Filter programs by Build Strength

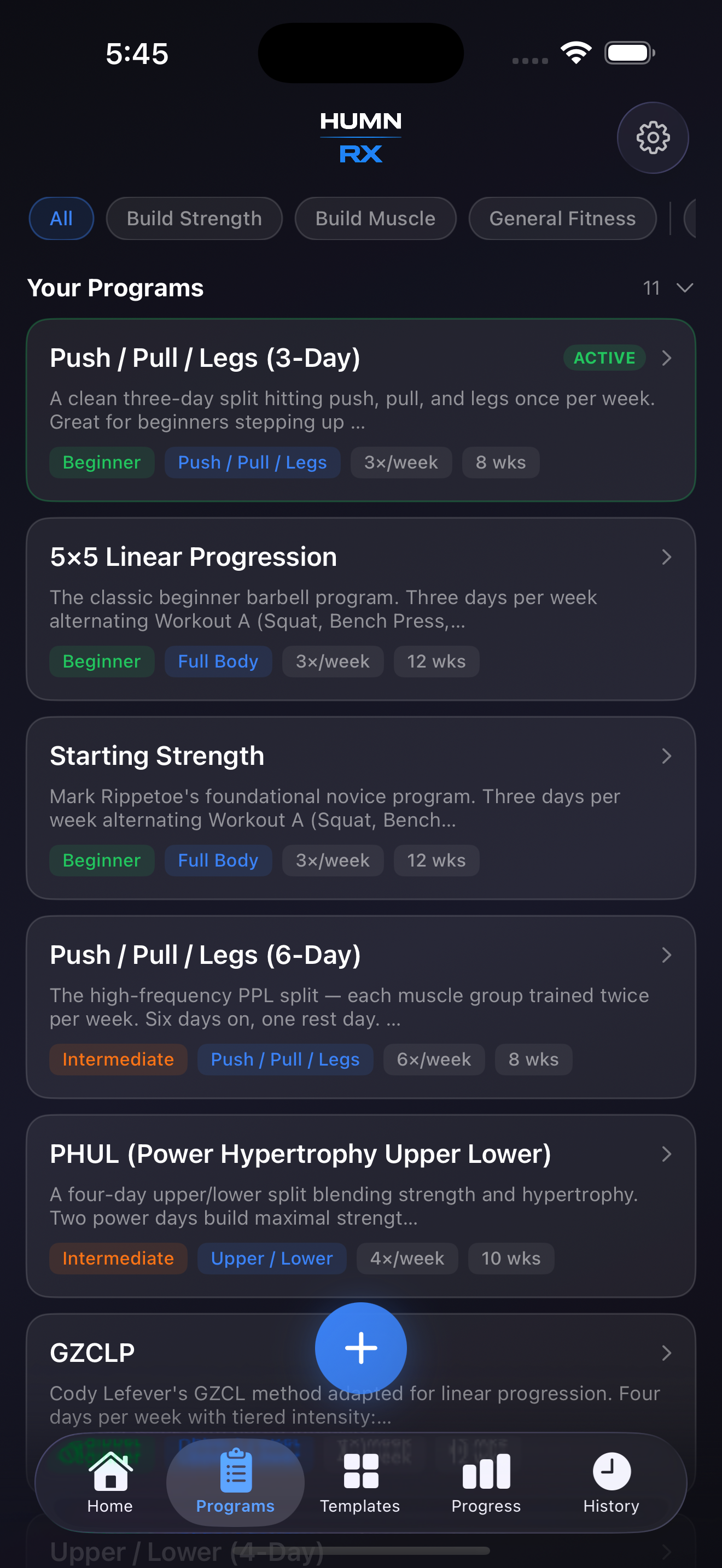coord(194,219)
